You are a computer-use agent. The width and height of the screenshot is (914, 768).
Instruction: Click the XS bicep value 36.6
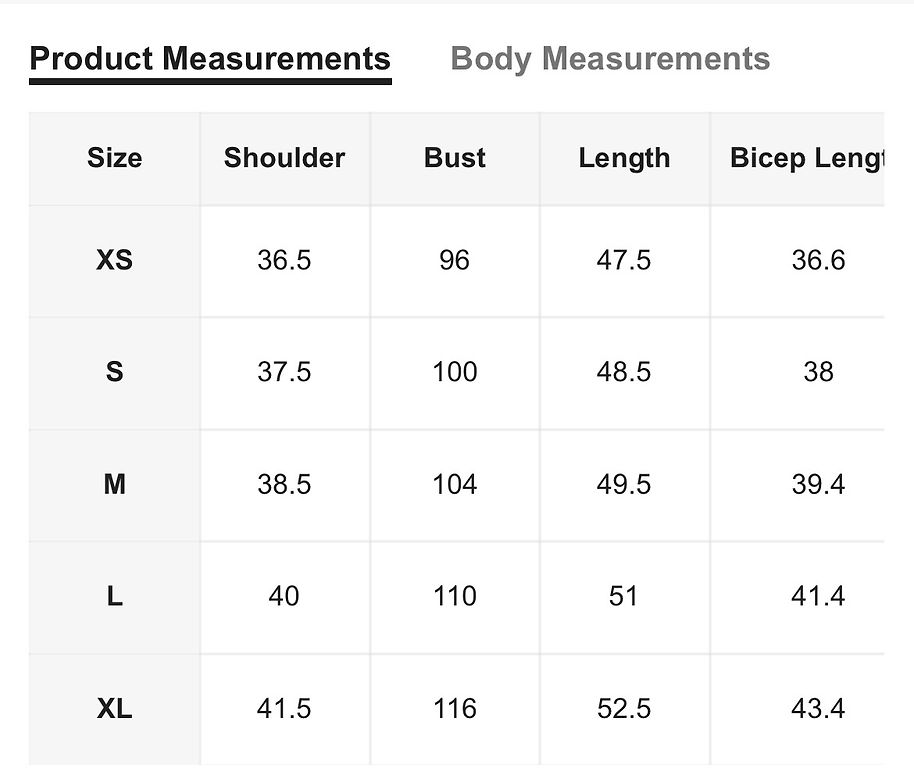click(x=818, y=260)
